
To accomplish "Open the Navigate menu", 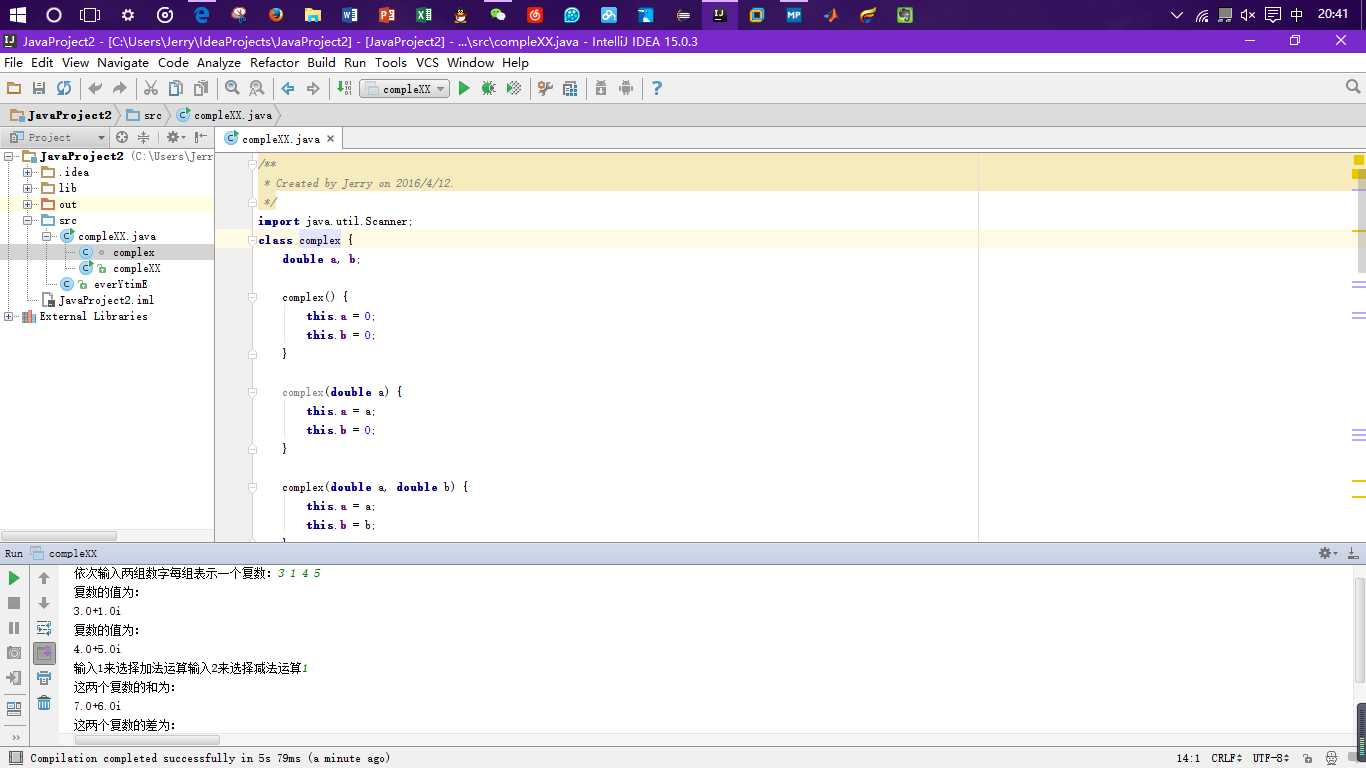I will point(122,62).
